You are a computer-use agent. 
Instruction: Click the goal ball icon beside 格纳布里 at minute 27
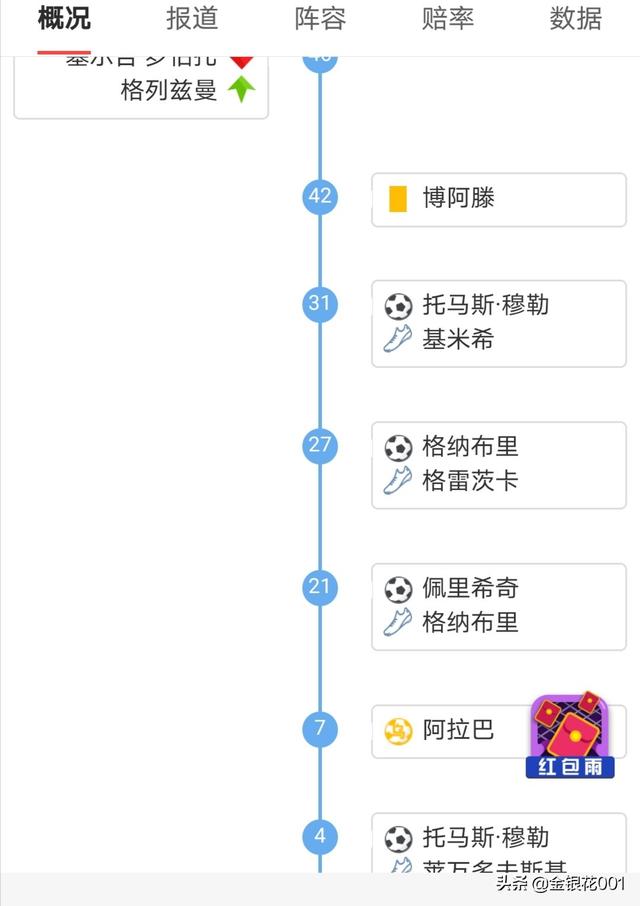tap(399, 448)
